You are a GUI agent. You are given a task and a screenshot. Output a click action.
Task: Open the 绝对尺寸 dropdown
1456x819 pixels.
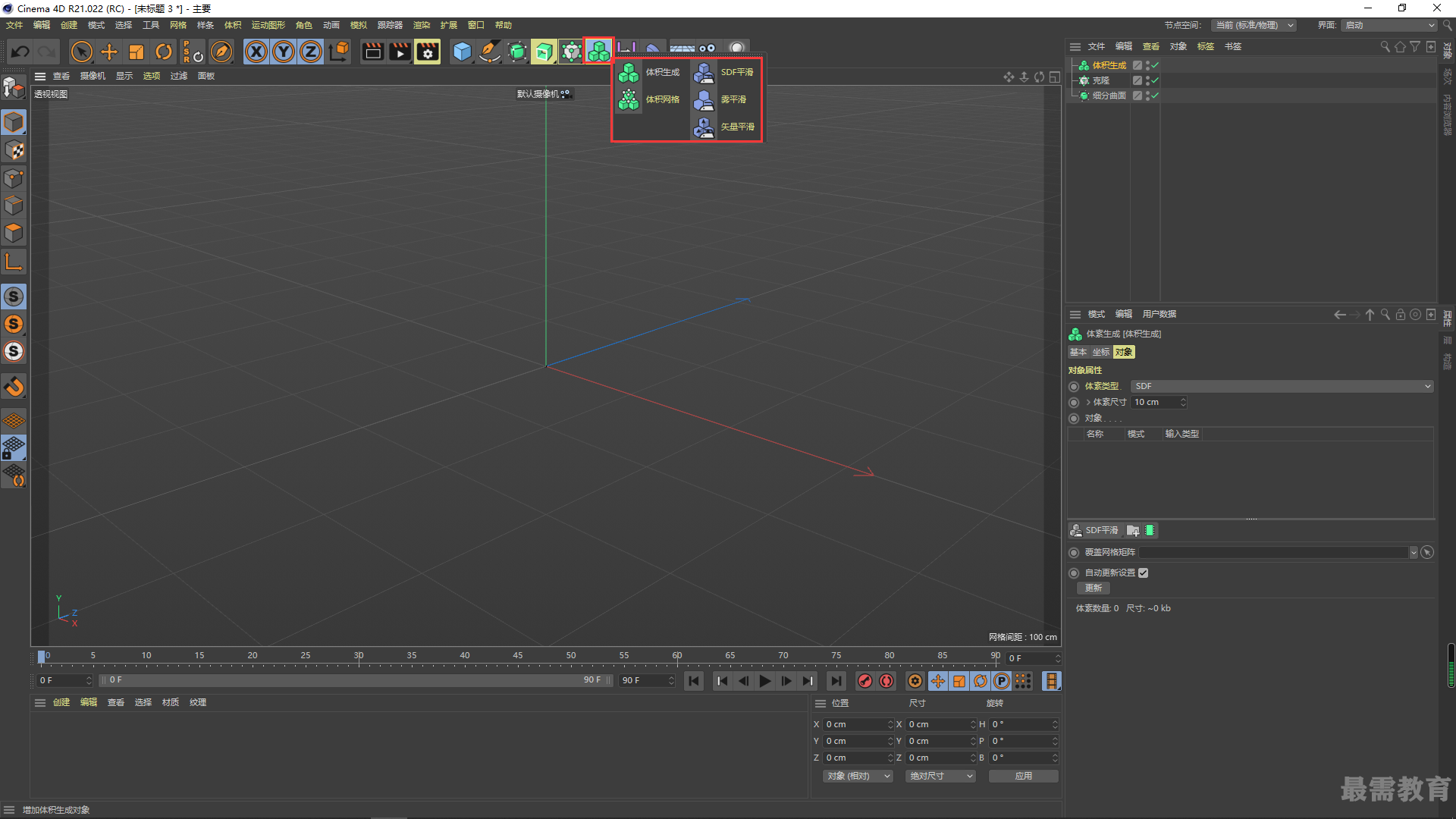940,776
